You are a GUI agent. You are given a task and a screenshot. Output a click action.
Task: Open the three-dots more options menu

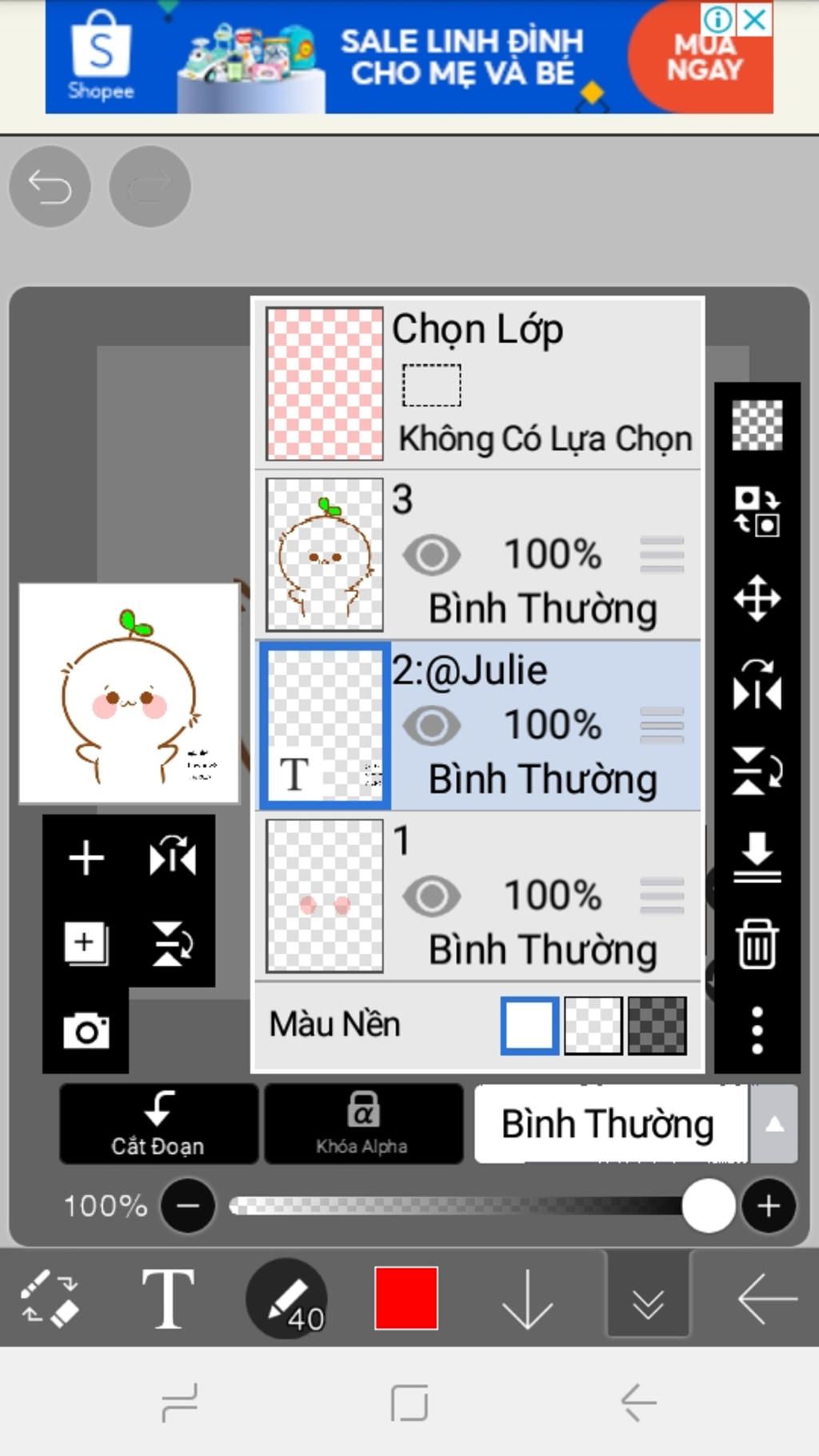pyautogui.click(x=757, y=1030)
